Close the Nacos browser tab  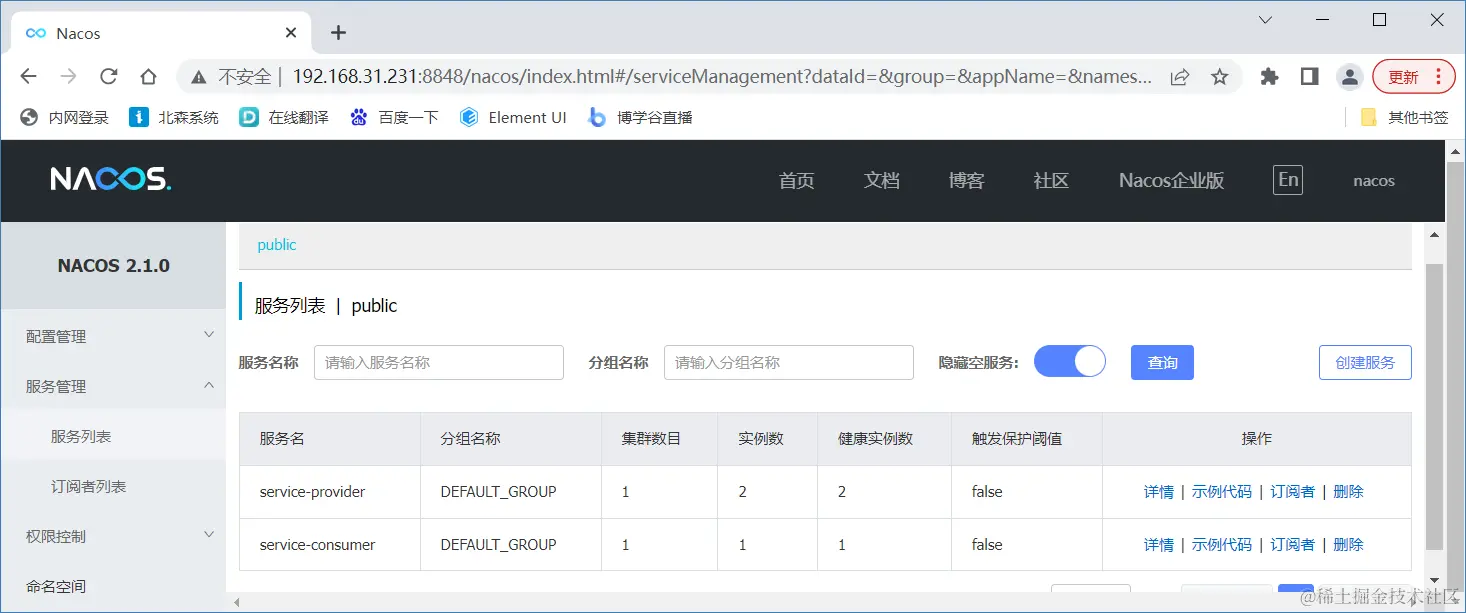(291, 33)
